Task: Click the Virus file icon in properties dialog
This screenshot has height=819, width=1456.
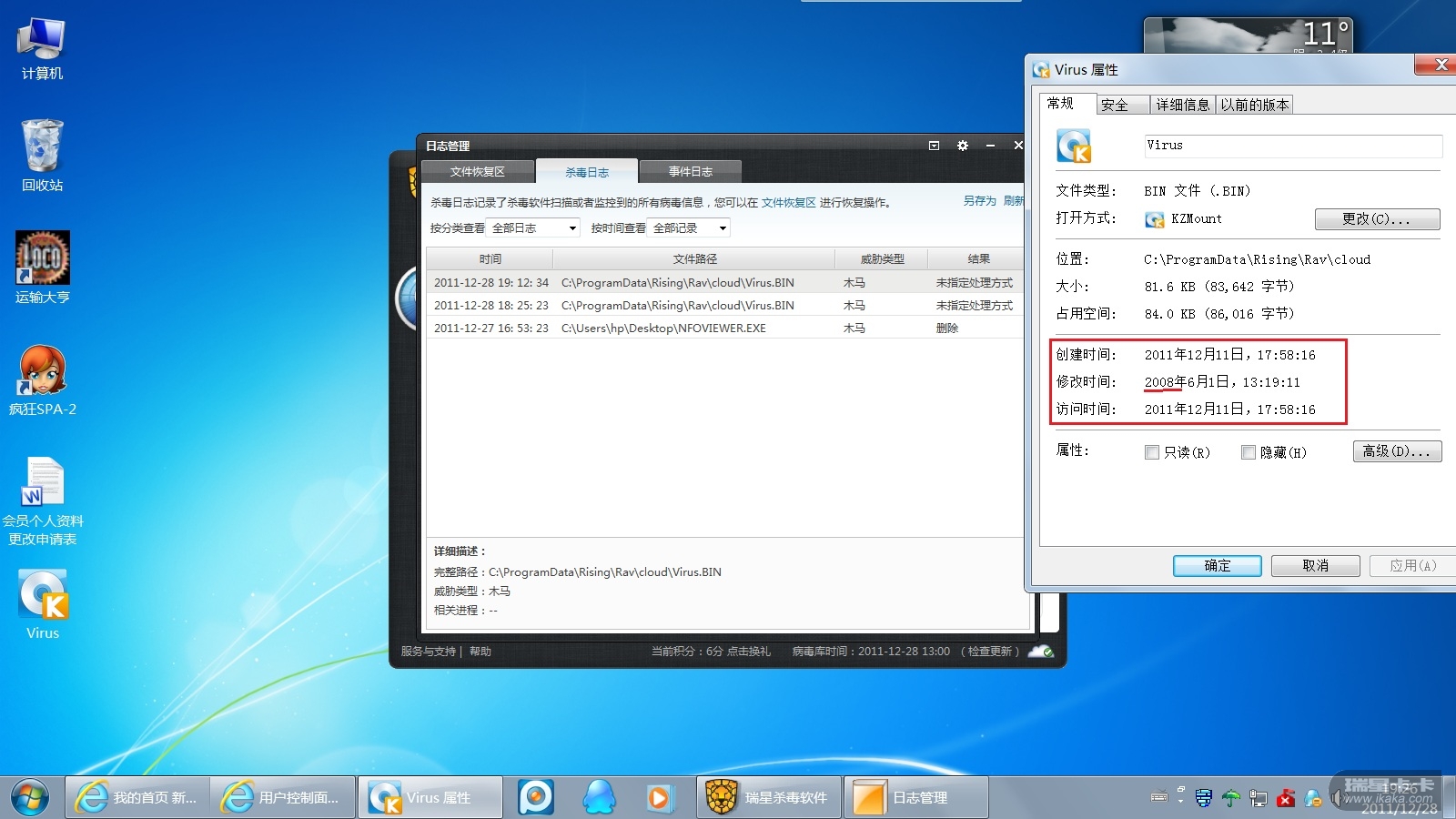Action: point(1074,146)
